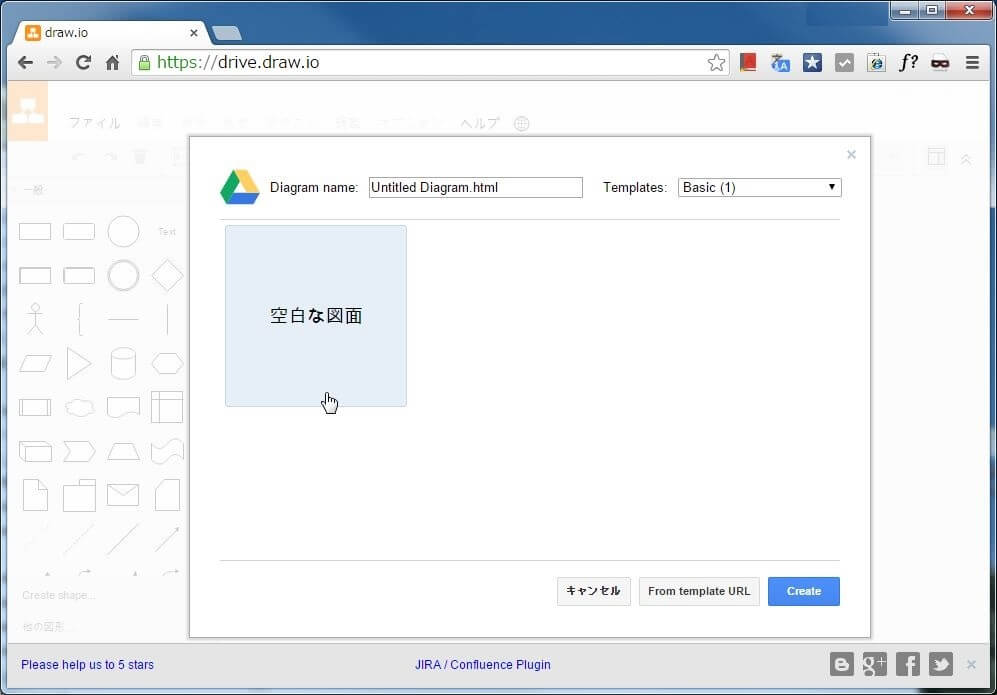Click Please help us to 5 stars link
Viewport: 997px width, 695px height.
click(x=88, y=664)
